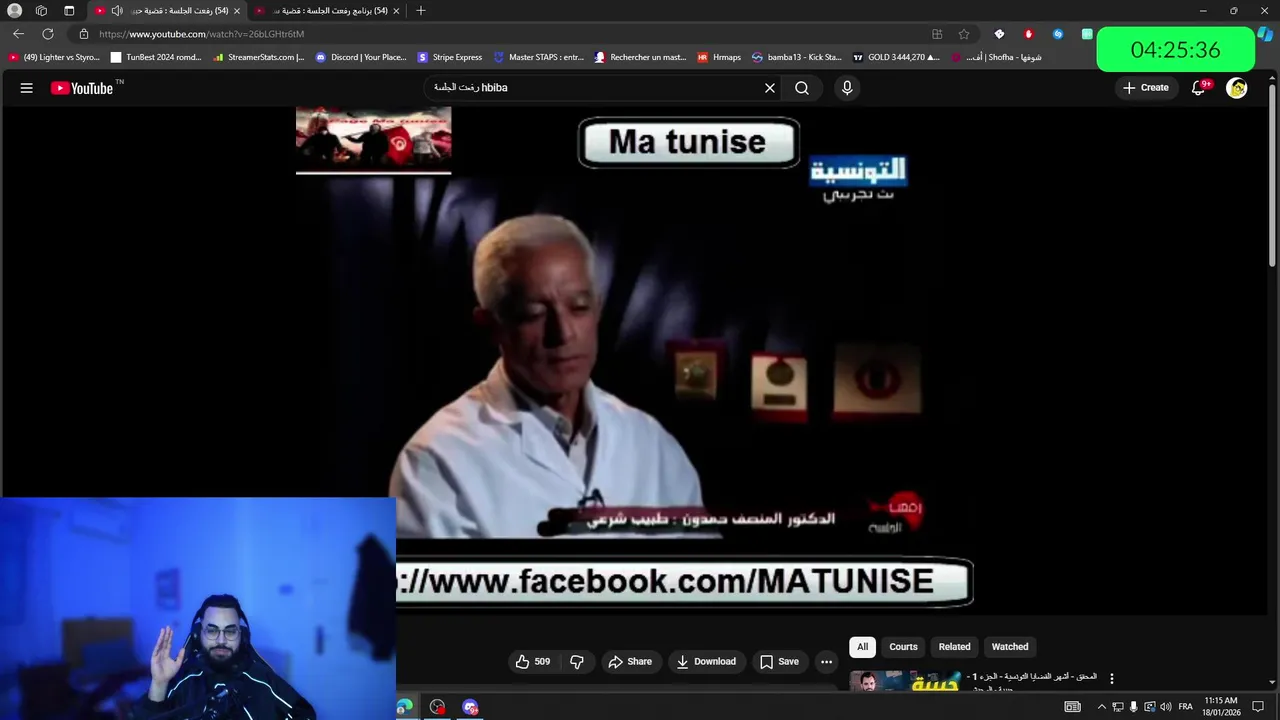This screenshot has height=720, width=1280.
Task: Open the GOLD 3444,270 bookmark
Action: (x=896, y=57)
